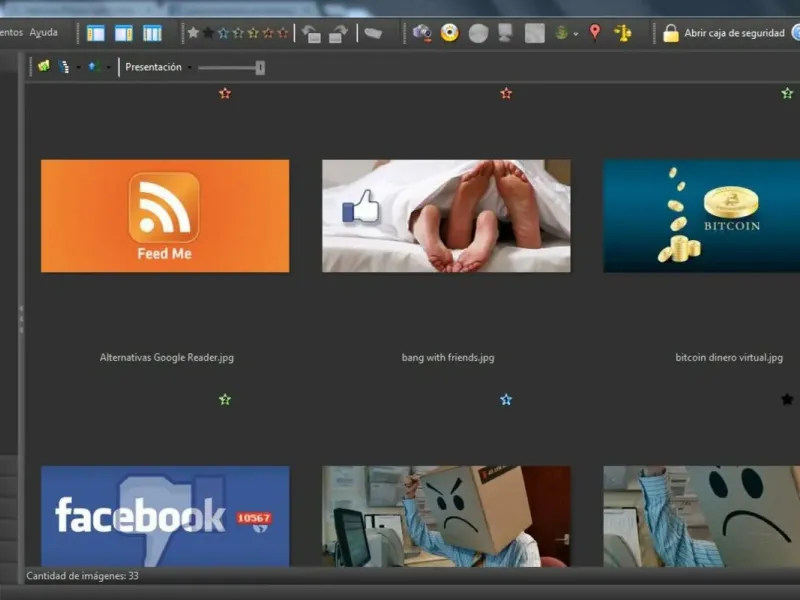Click the blue sort arrows icon

click(92, 67)
